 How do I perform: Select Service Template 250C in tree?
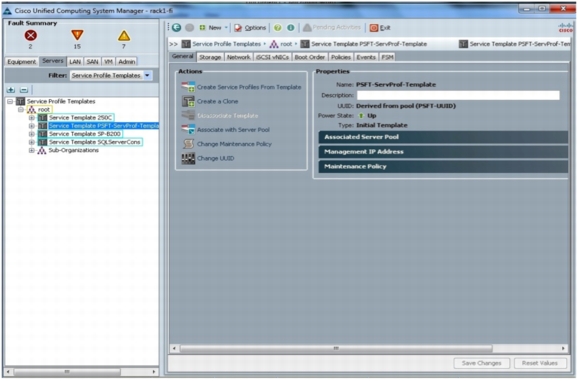point(76,118)
